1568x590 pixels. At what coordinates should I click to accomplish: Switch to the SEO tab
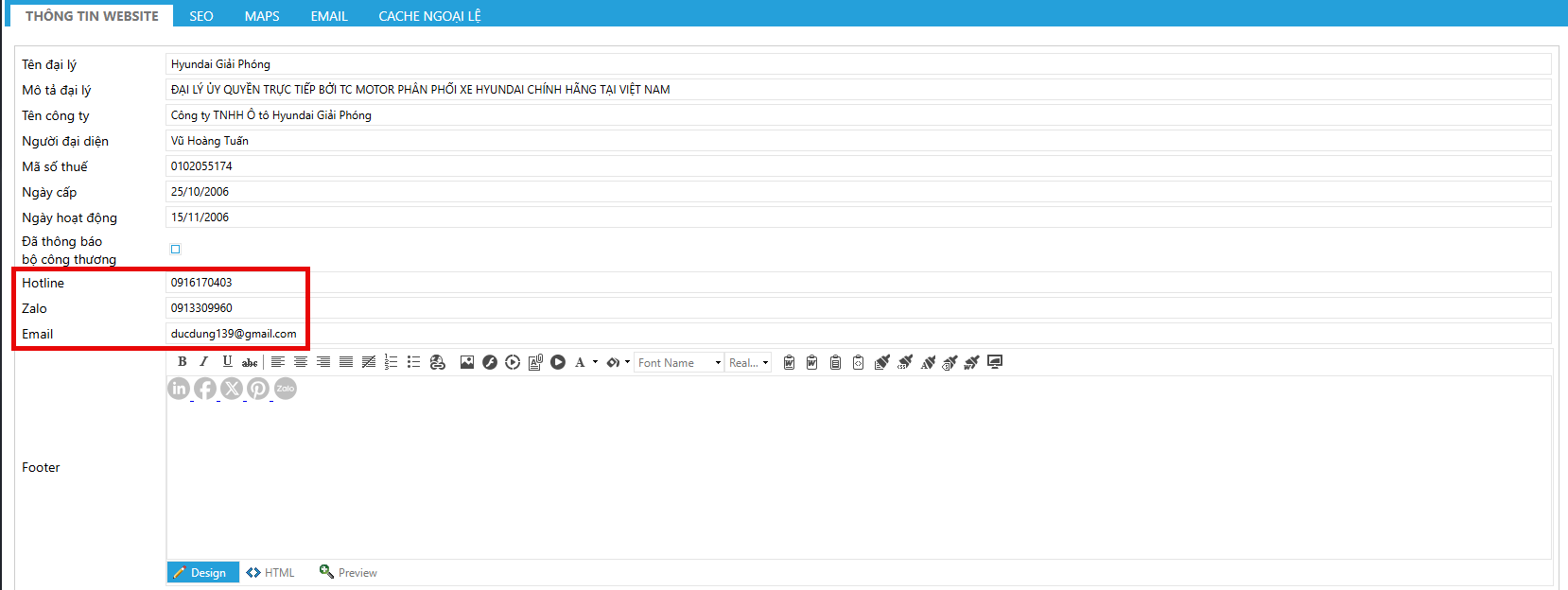coord(201,16)
